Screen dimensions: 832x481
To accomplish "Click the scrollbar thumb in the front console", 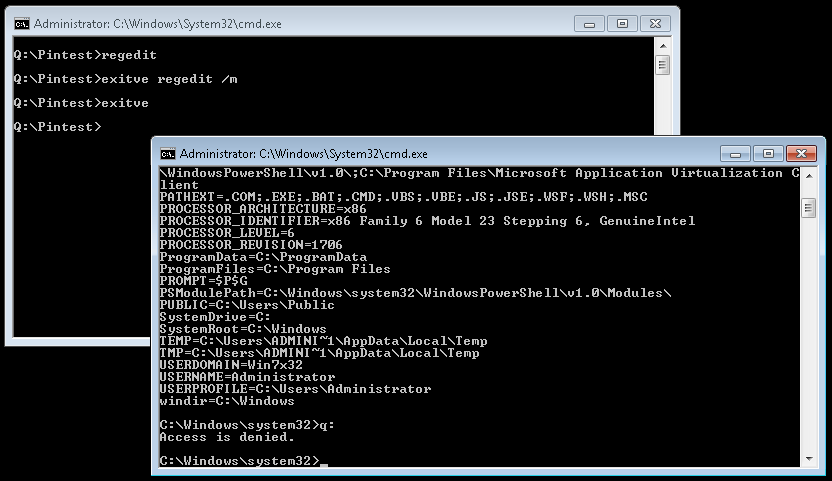I will coord(808,207).
